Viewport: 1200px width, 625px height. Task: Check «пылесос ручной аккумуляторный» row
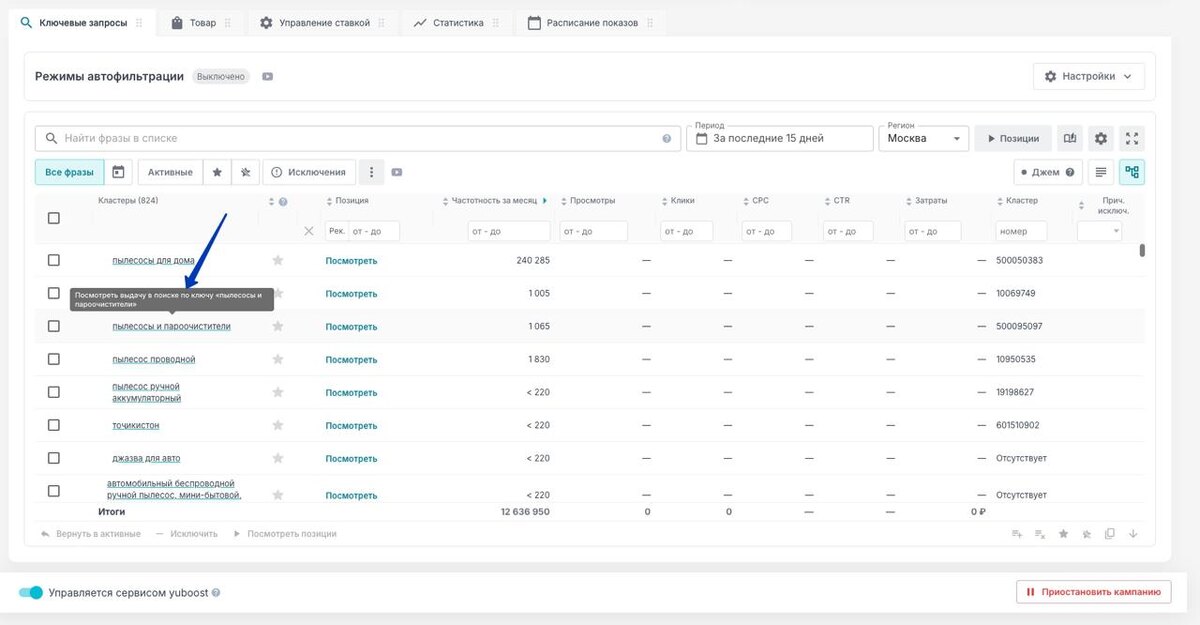pyautogui.click(x=54, y=392)
